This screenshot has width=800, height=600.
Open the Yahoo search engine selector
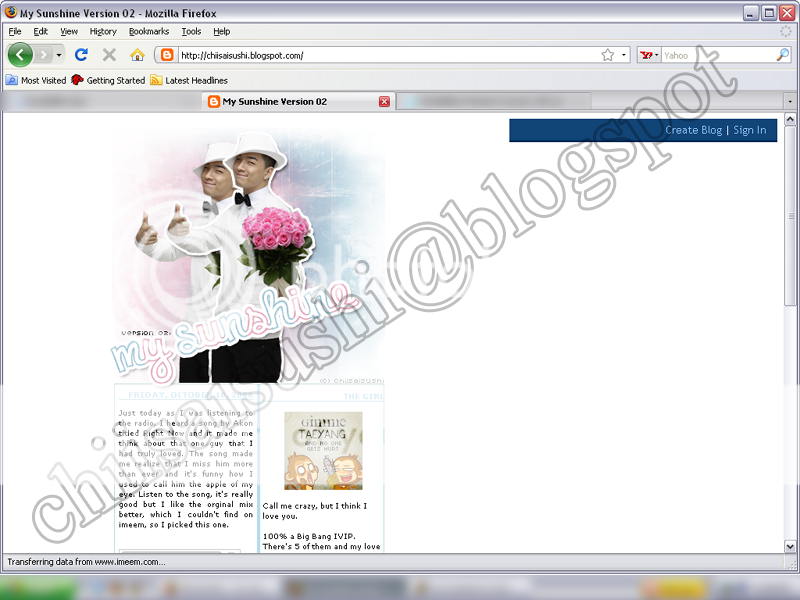tap(650, 55)
